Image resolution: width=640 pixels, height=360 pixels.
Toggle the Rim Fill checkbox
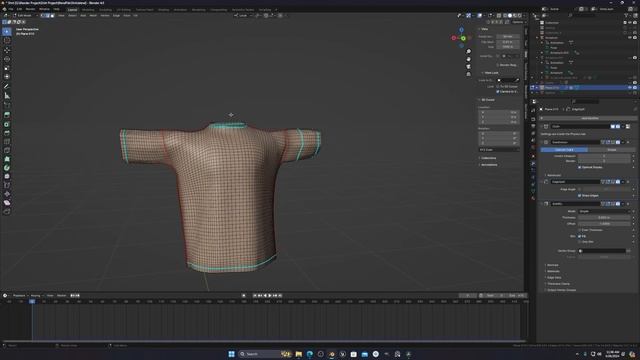[x=580, y=236]
